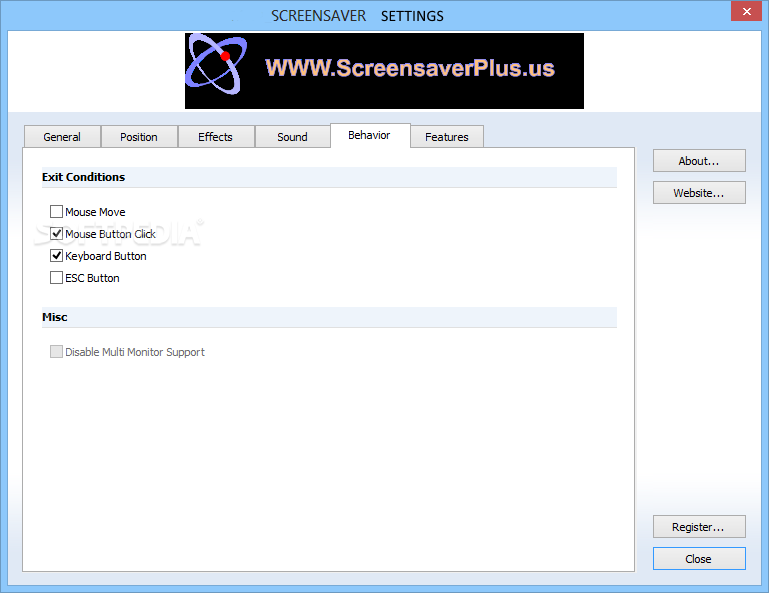Open the About dialog
Viewport: 769px width, 593px height.
(699, 161)
